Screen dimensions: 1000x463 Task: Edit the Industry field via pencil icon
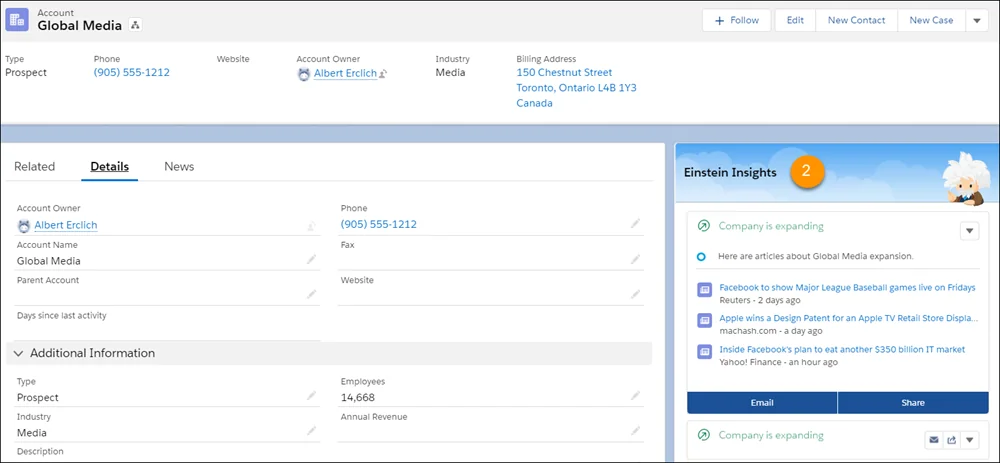311,430
